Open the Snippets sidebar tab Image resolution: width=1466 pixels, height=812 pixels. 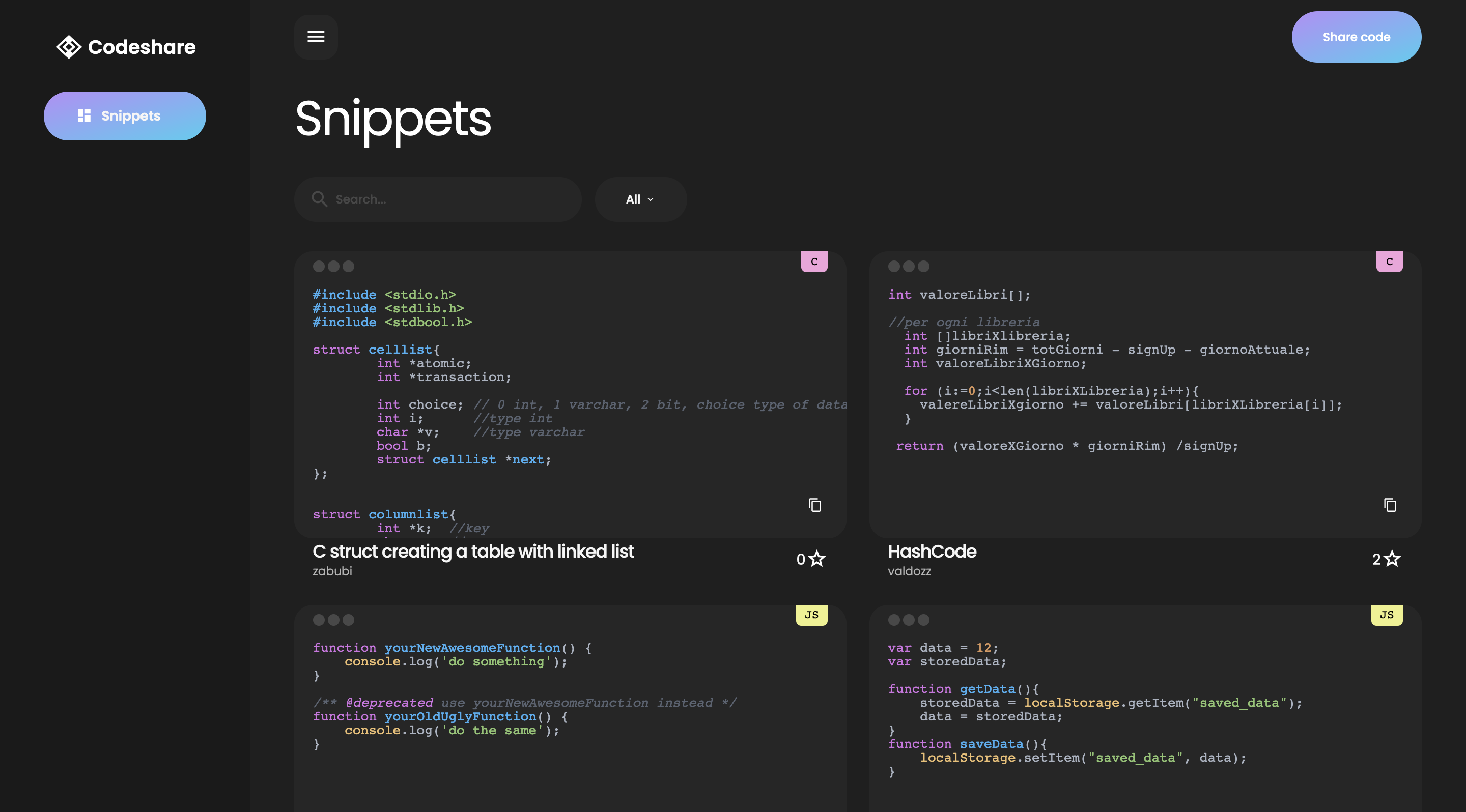[125, 116]
